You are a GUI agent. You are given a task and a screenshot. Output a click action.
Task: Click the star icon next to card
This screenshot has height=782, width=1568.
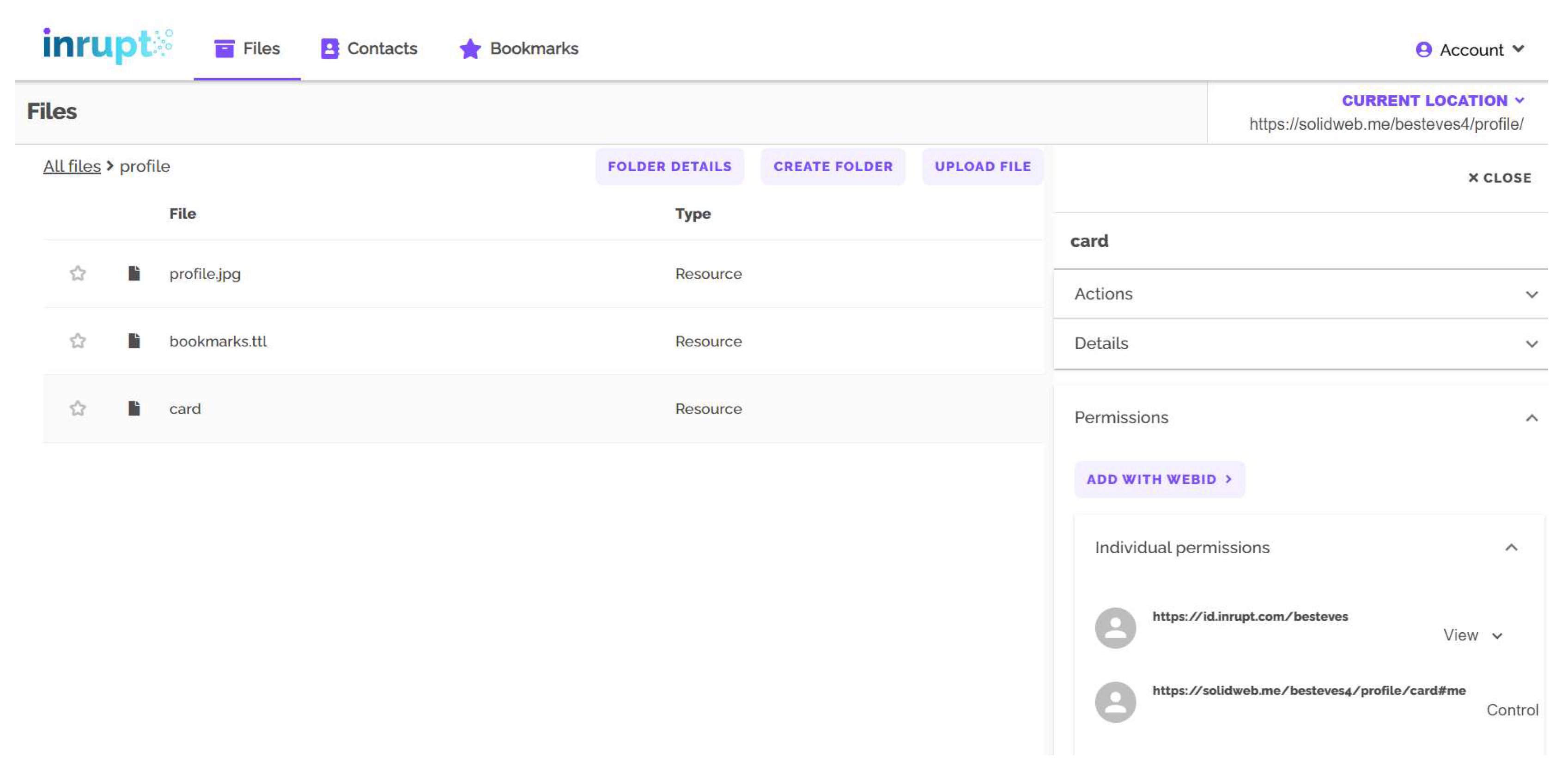(77, 408)
